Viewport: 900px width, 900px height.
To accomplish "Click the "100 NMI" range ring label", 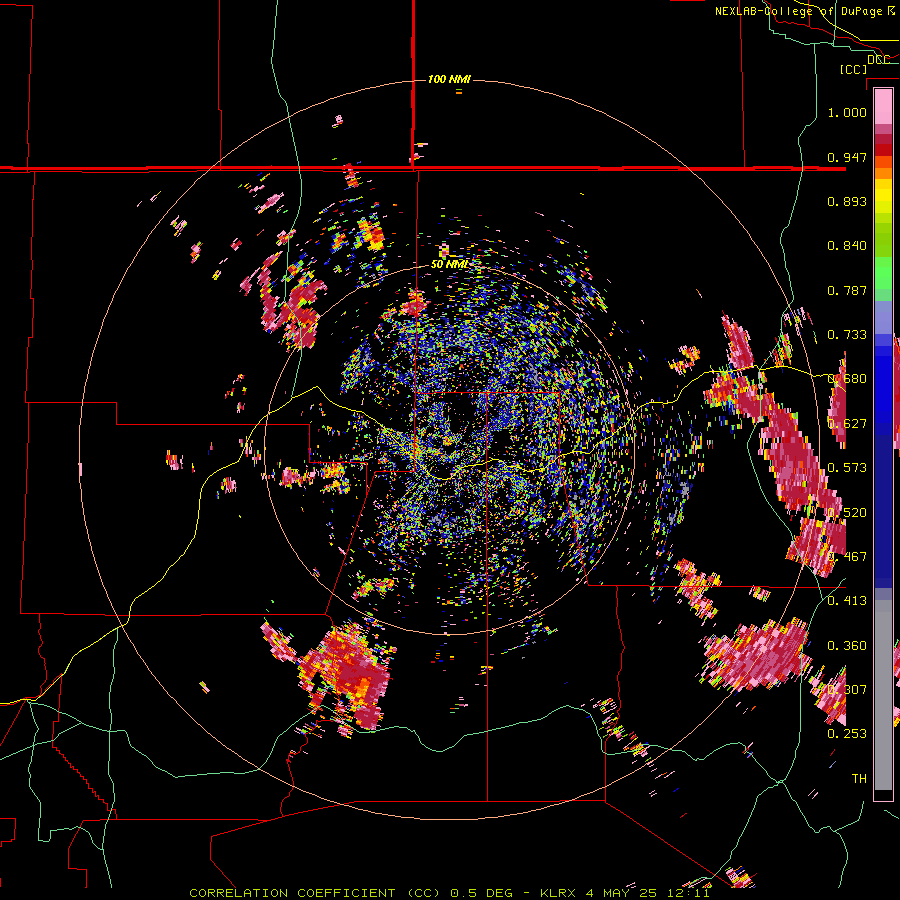I will 449,79.
